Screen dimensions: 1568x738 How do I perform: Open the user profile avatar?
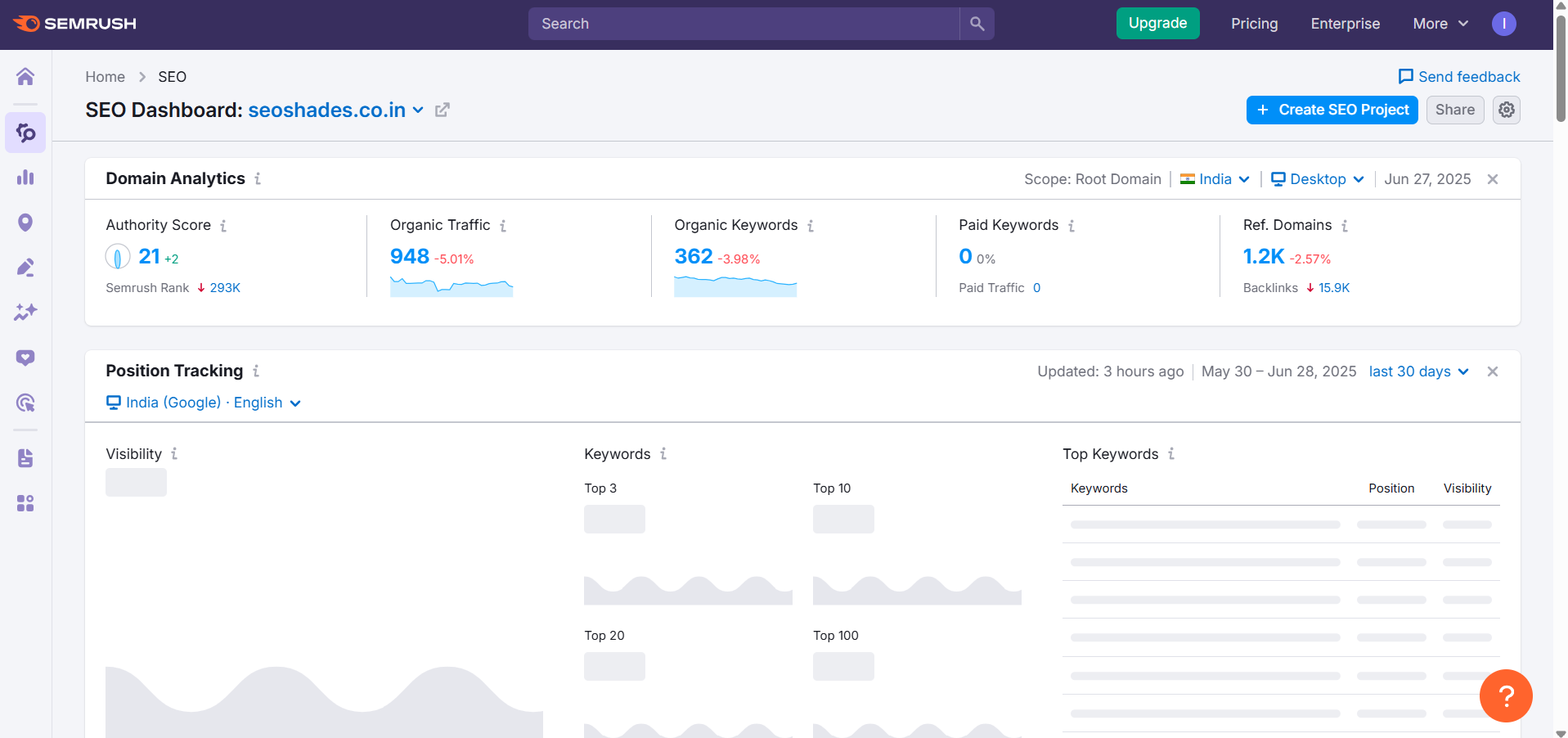click(1503, 24)
